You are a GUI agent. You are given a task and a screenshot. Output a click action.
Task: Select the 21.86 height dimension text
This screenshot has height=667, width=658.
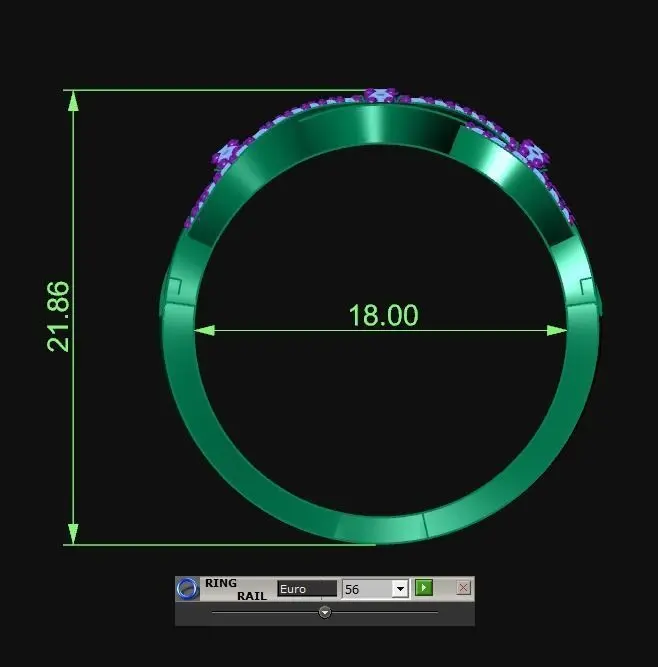pyautogui.click(x=58, y=316)
